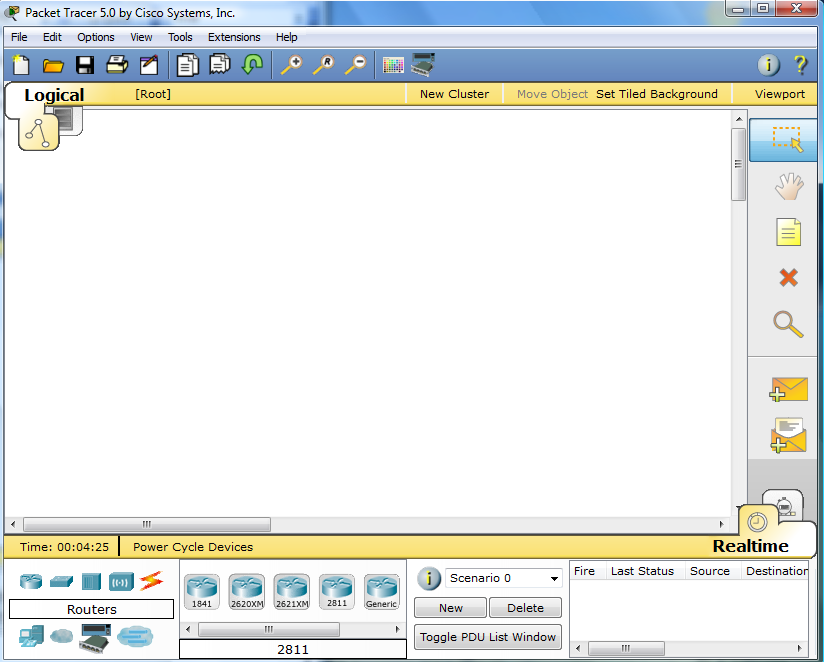This screenshot has height=662, width=824.
Task: Choose the Routers device category icon
Action: click(31, 582)
